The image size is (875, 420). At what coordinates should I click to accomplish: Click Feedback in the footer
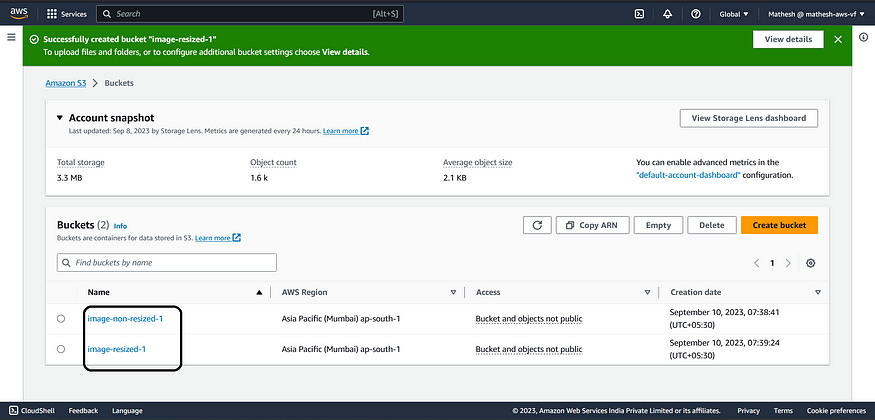(83, 411)
